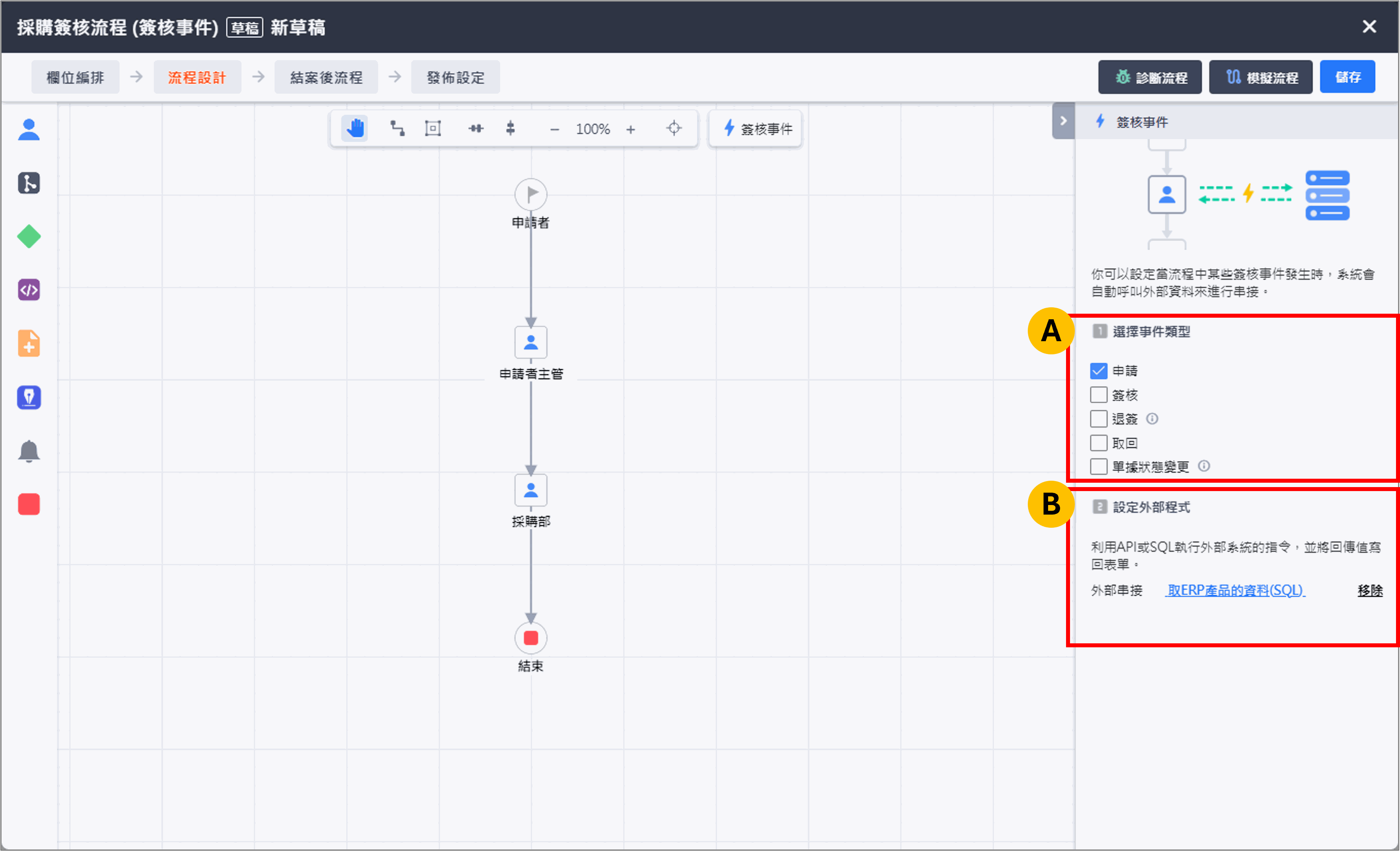The width and height of the screenshot is (1400, 851).
Task: Click the blue 儲存 button
Action: coord(1347,77)
